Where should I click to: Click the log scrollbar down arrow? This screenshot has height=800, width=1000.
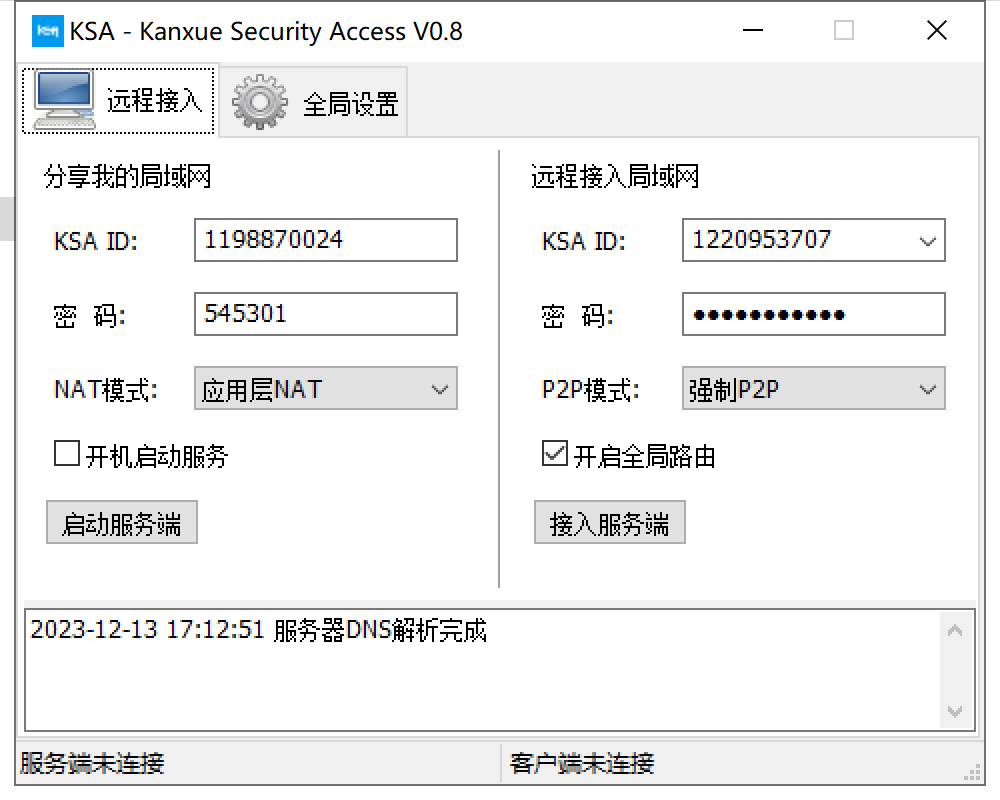tap(954, 711)
